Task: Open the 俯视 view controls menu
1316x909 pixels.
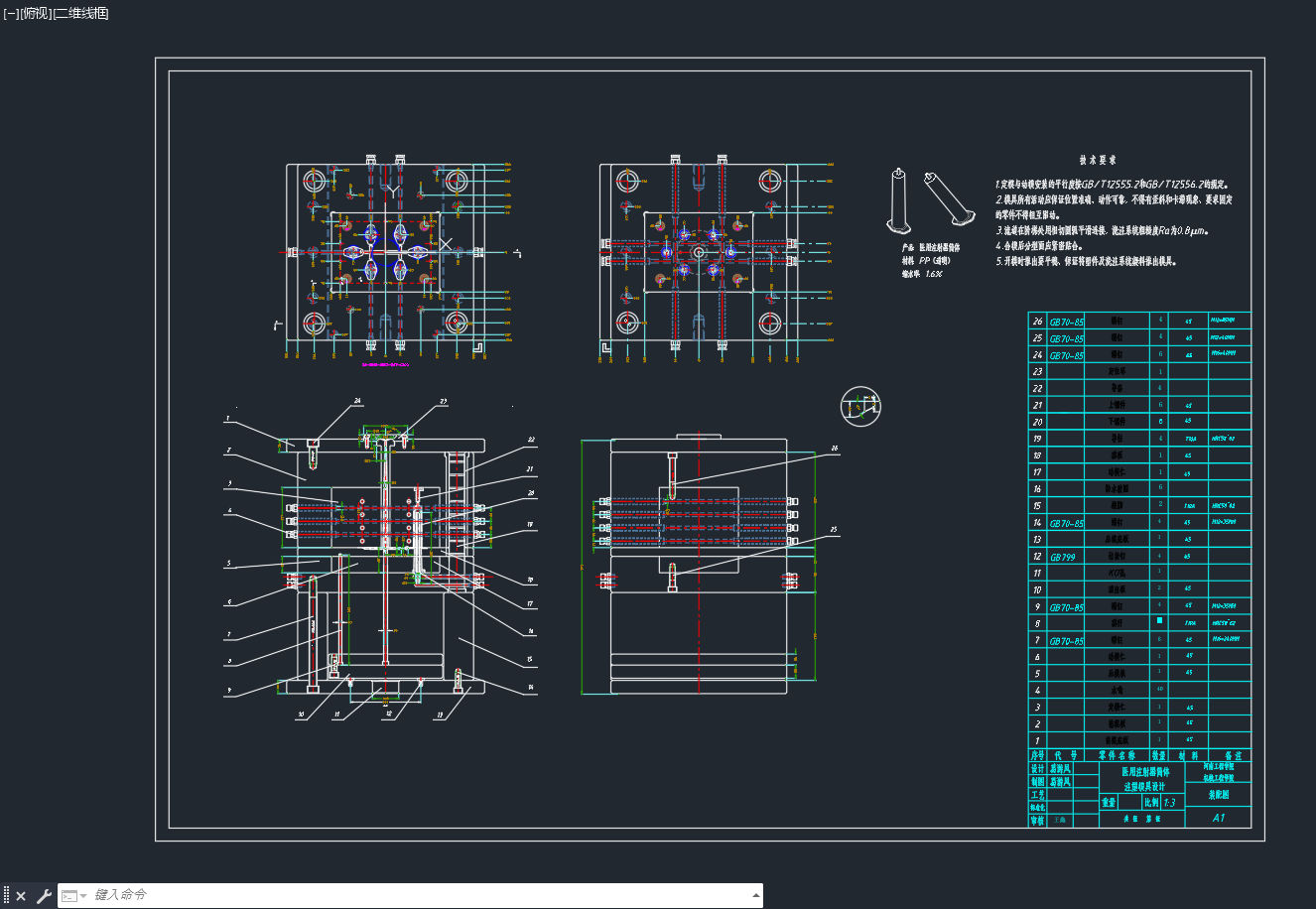Action: click(x=36, y=14)
